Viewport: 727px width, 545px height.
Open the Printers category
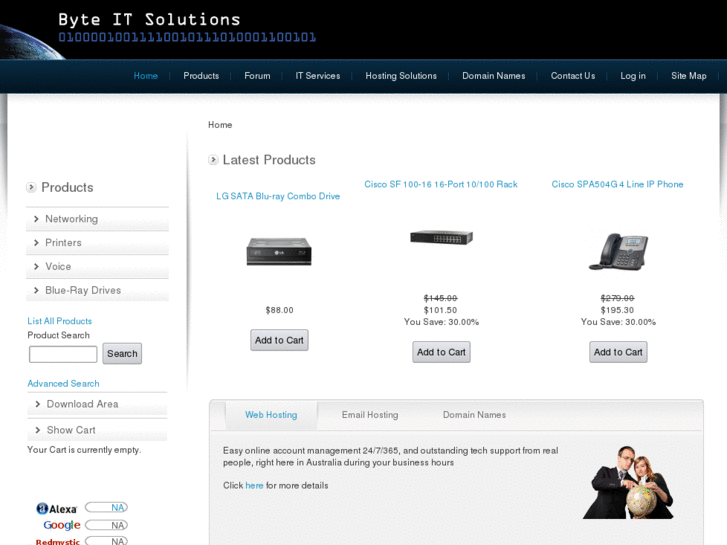click(x=97, y=243)
